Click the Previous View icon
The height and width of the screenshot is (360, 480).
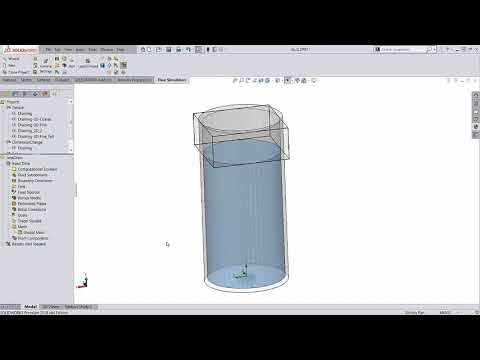tap(248, 80)
